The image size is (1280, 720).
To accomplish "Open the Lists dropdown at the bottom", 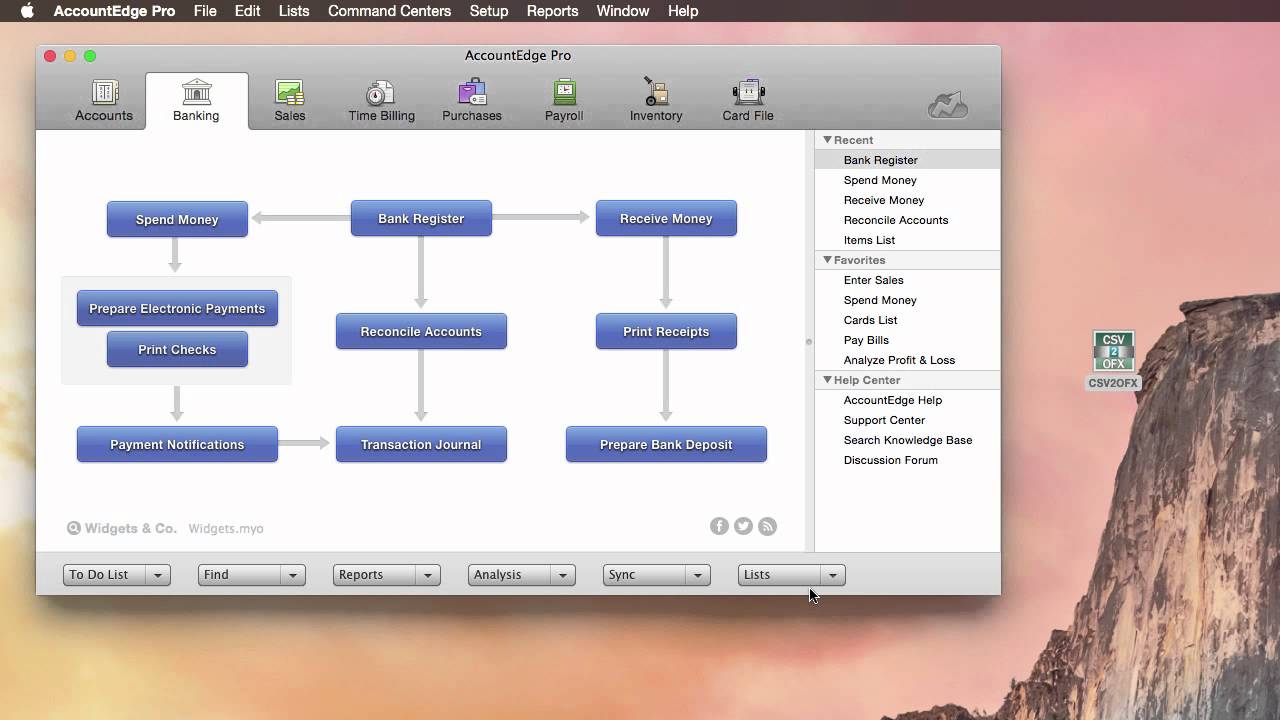I will click(x=792, y=575).
